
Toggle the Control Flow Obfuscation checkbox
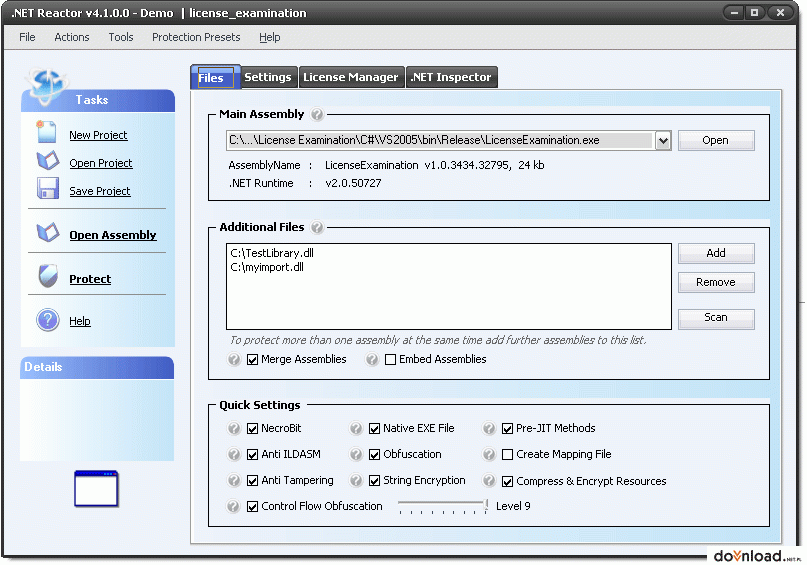click(252, 507)
